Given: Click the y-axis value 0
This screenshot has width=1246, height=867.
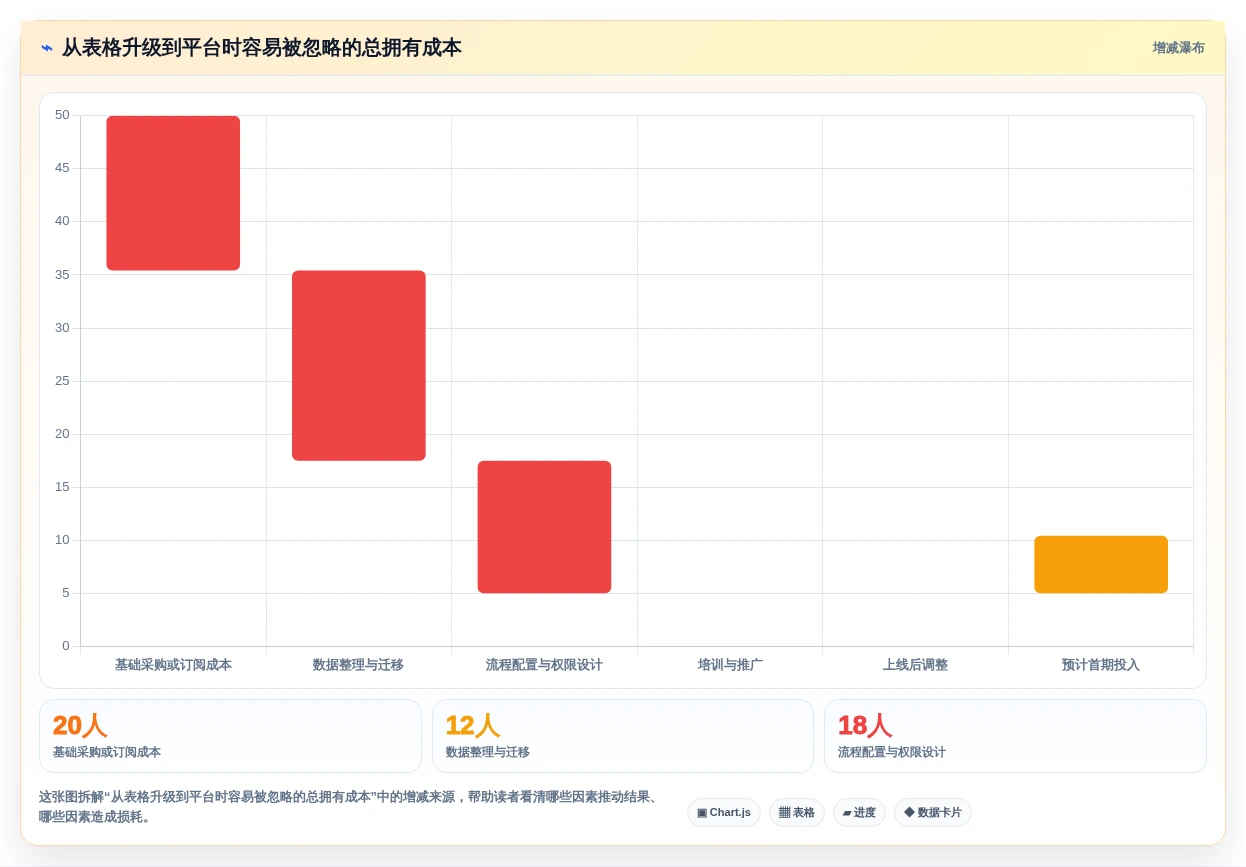Looking at the screenshot, I should click(66, 646).
